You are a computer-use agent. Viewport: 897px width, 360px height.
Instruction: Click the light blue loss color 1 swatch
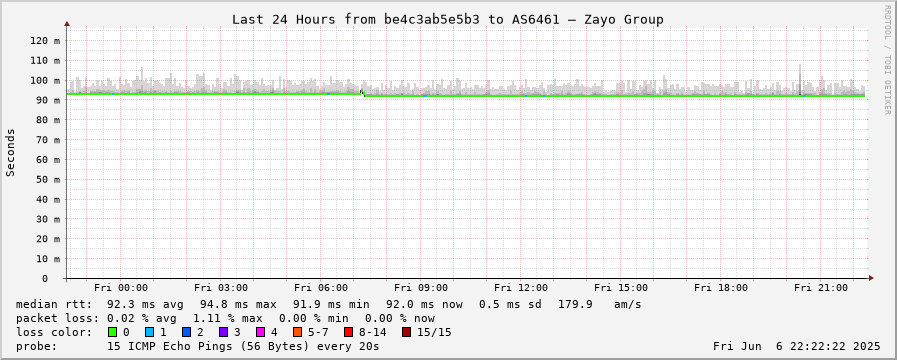tap(149, 332)
